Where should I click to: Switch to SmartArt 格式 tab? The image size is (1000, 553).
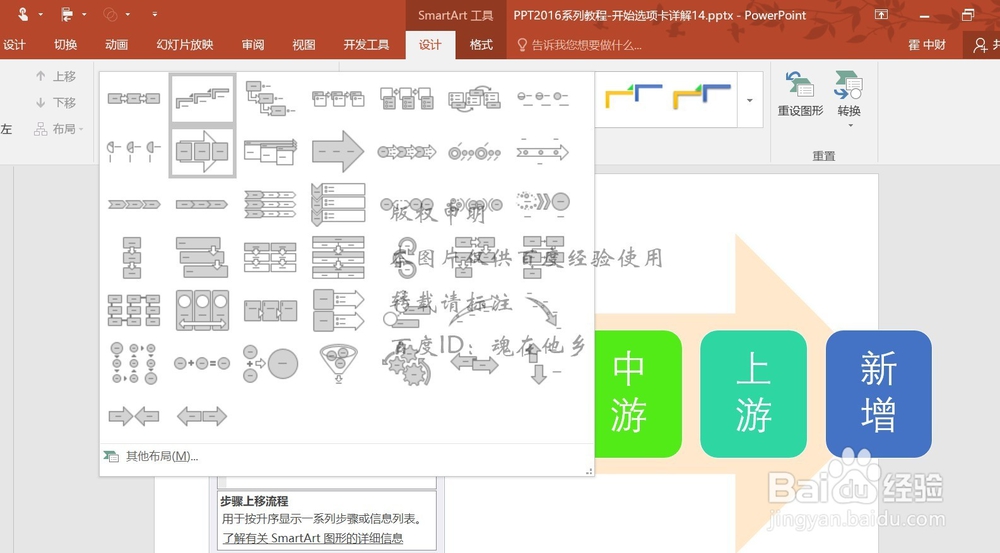tap(481, 45)
